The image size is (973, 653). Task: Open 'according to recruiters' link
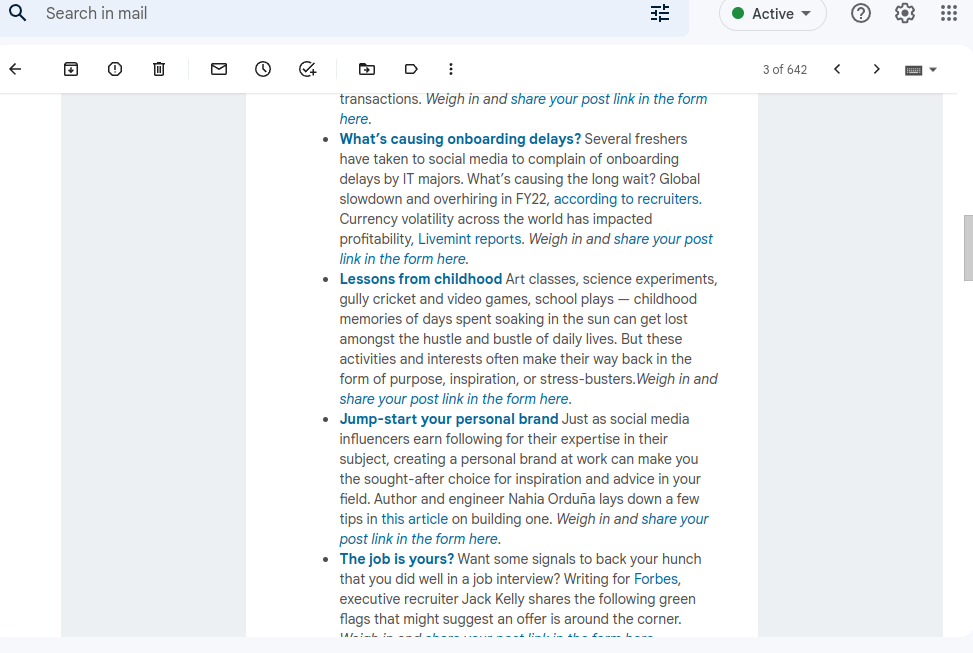click(x=627, y=199)
